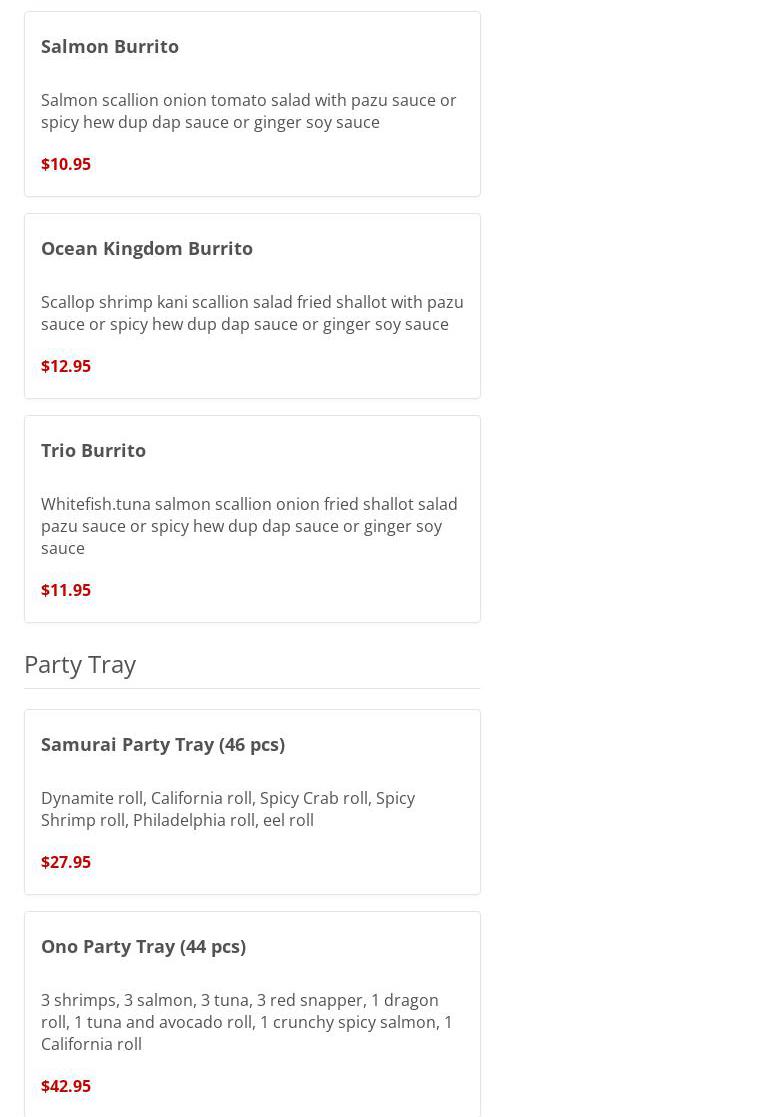The height and width of the screenshot is (1117, 770).
Task: Click the 3 shrimps, 3 salmon description
Action: (x=246, y=1022)
